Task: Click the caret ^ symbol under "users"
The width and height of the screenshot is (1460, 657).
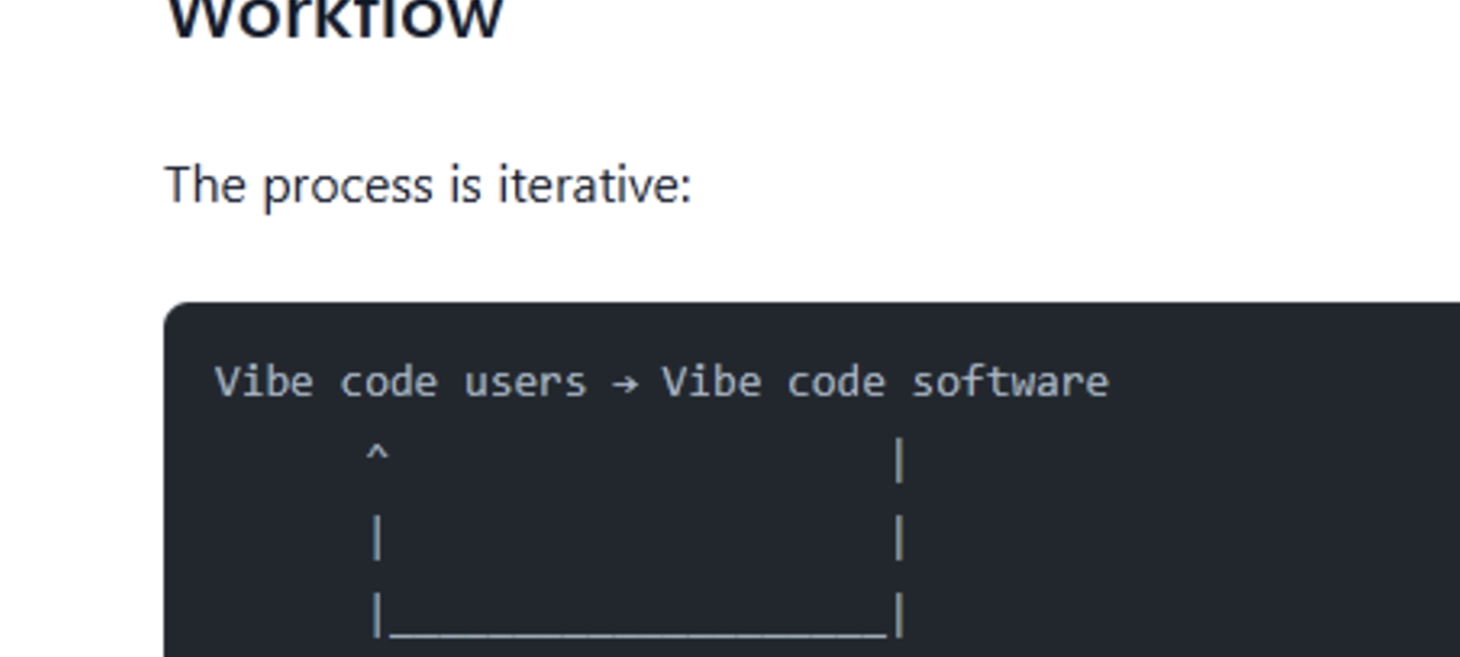Action: [377, 456]
